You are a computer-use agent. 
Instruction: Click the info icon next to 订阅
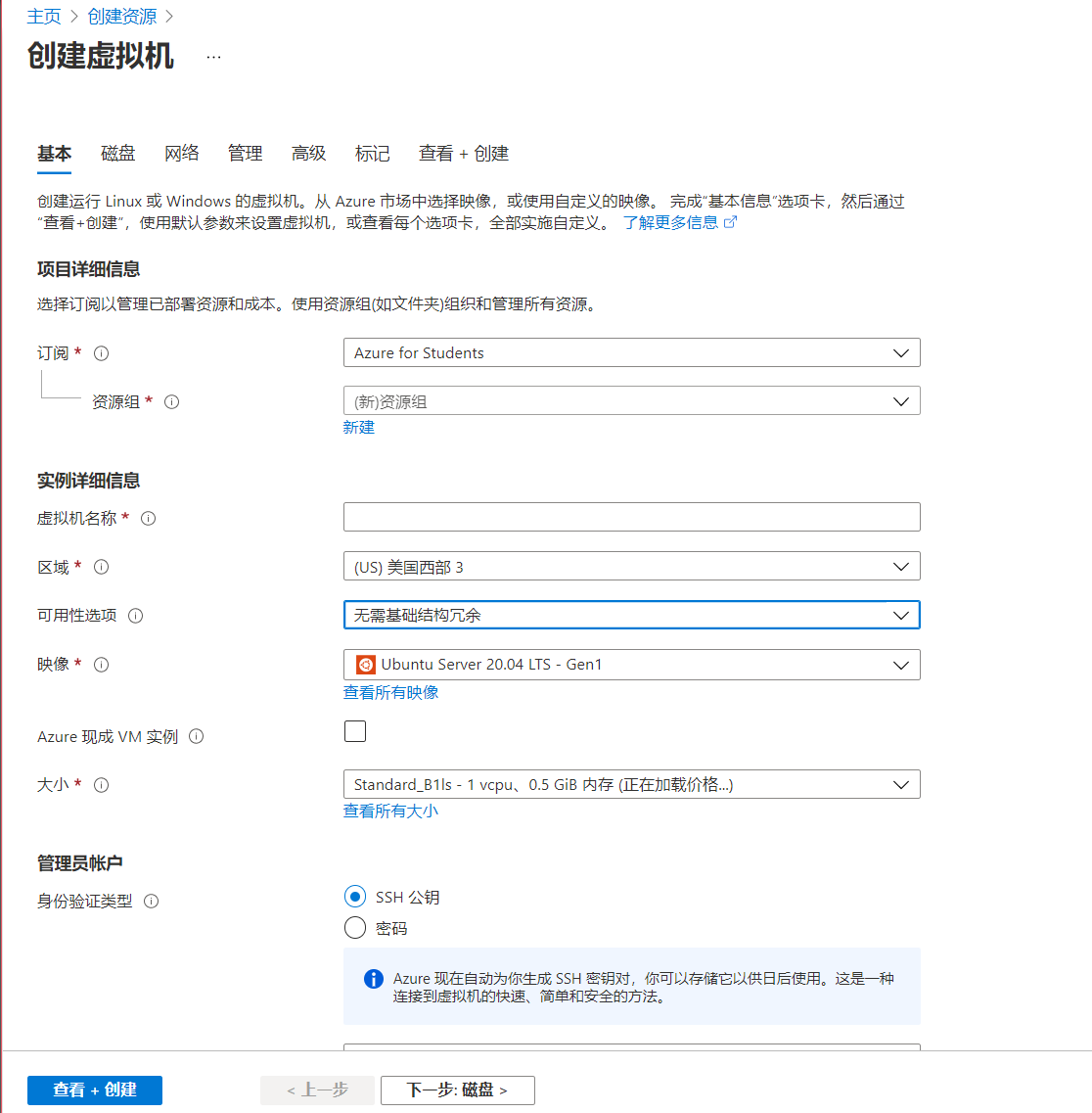102,353
